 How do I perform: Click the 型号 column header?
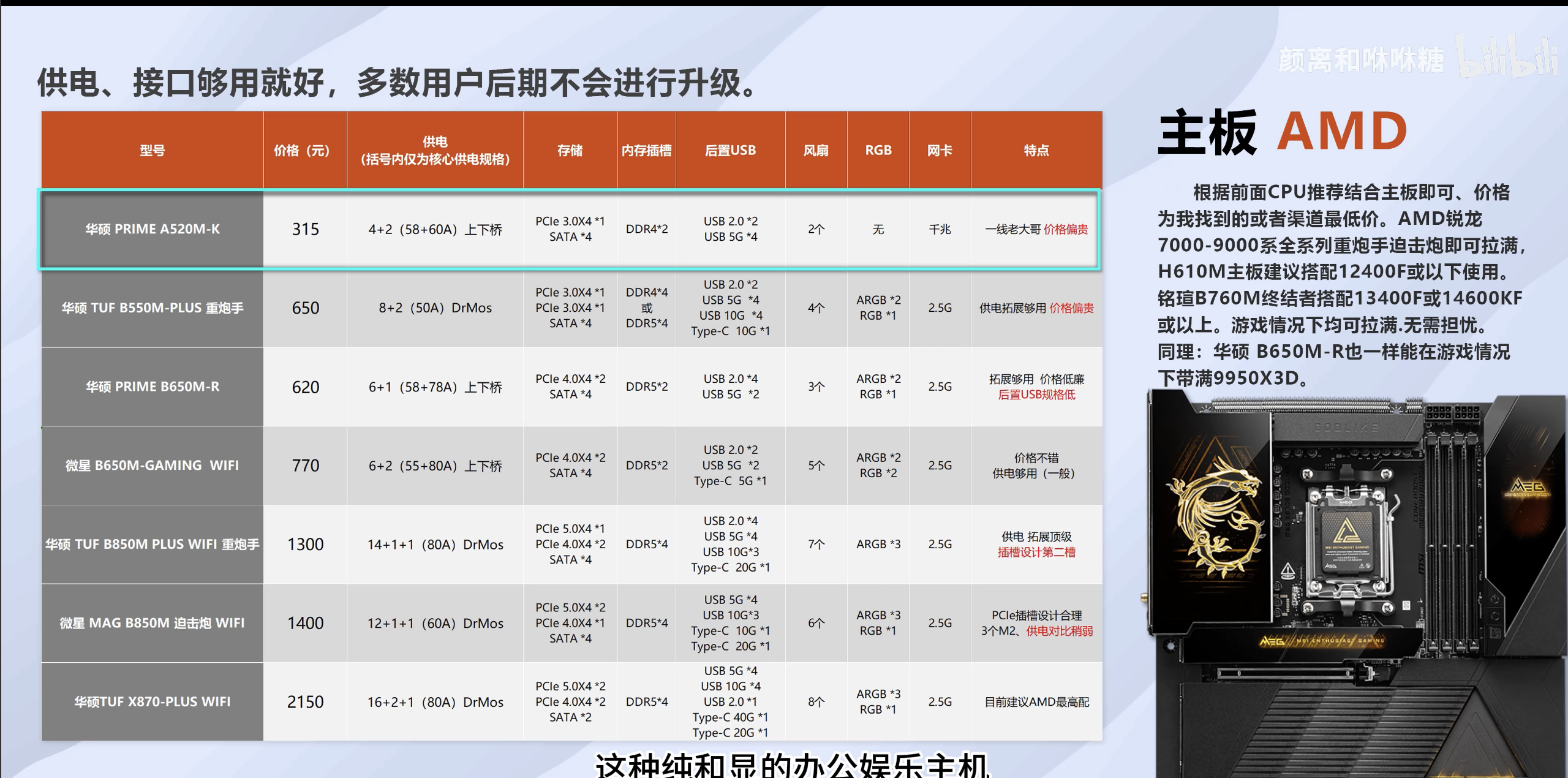(x=152, y=150)
